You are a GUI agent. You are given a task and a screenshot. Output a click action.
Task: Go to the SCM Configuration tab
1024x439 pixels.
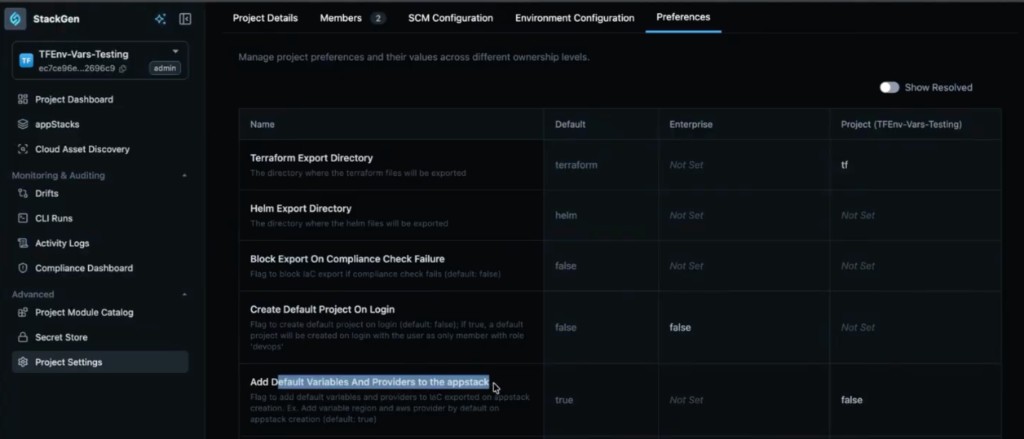451,18
